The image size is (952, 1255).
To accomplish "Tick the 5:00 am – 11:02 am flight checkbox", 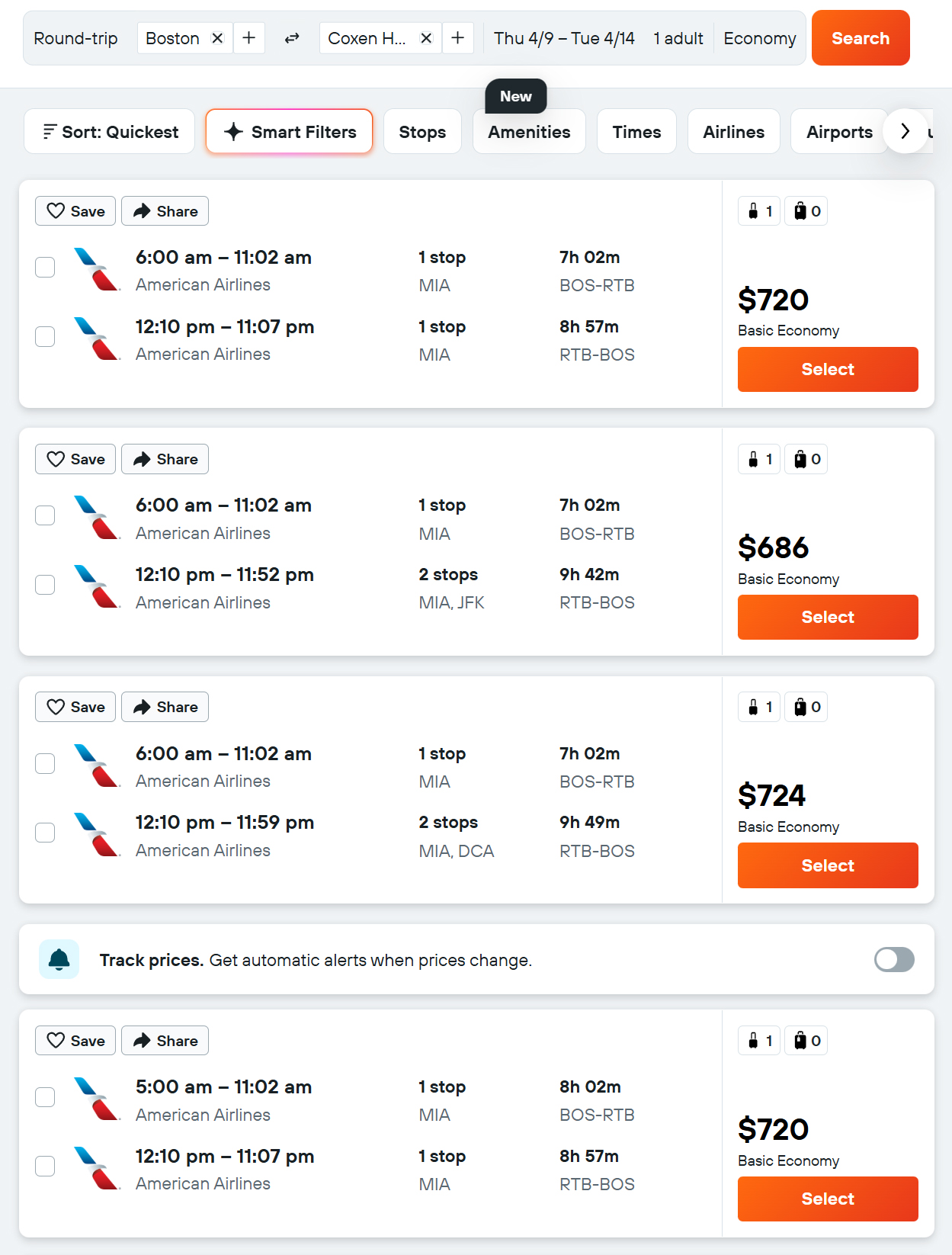I will pyautogui.click(x=46, y=1097).
